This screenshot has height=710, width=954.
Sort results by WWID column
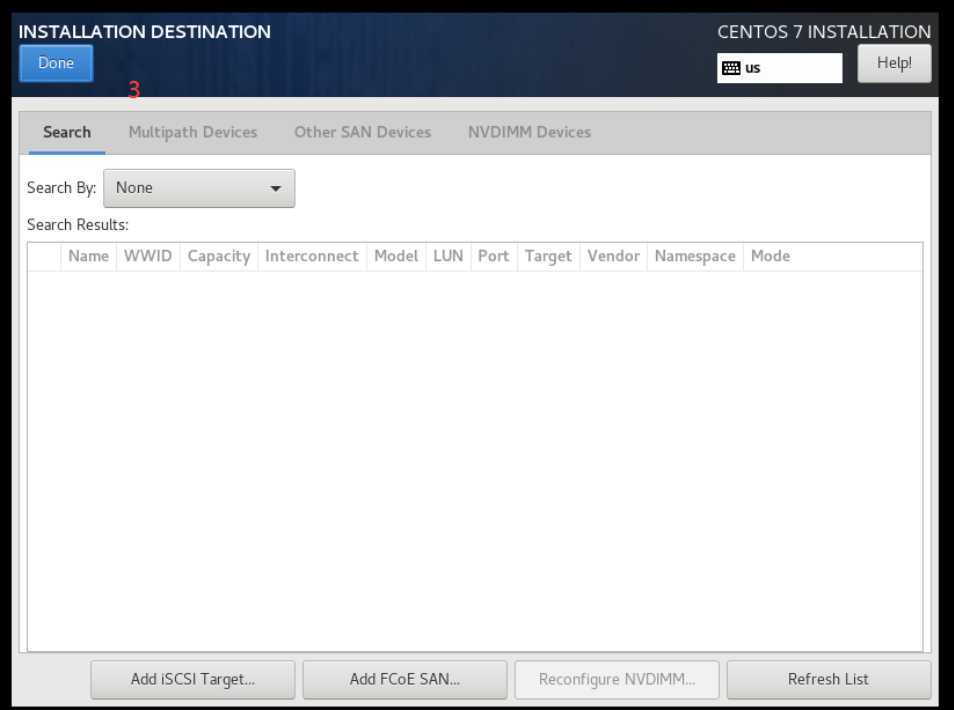[x=148, y=256]
